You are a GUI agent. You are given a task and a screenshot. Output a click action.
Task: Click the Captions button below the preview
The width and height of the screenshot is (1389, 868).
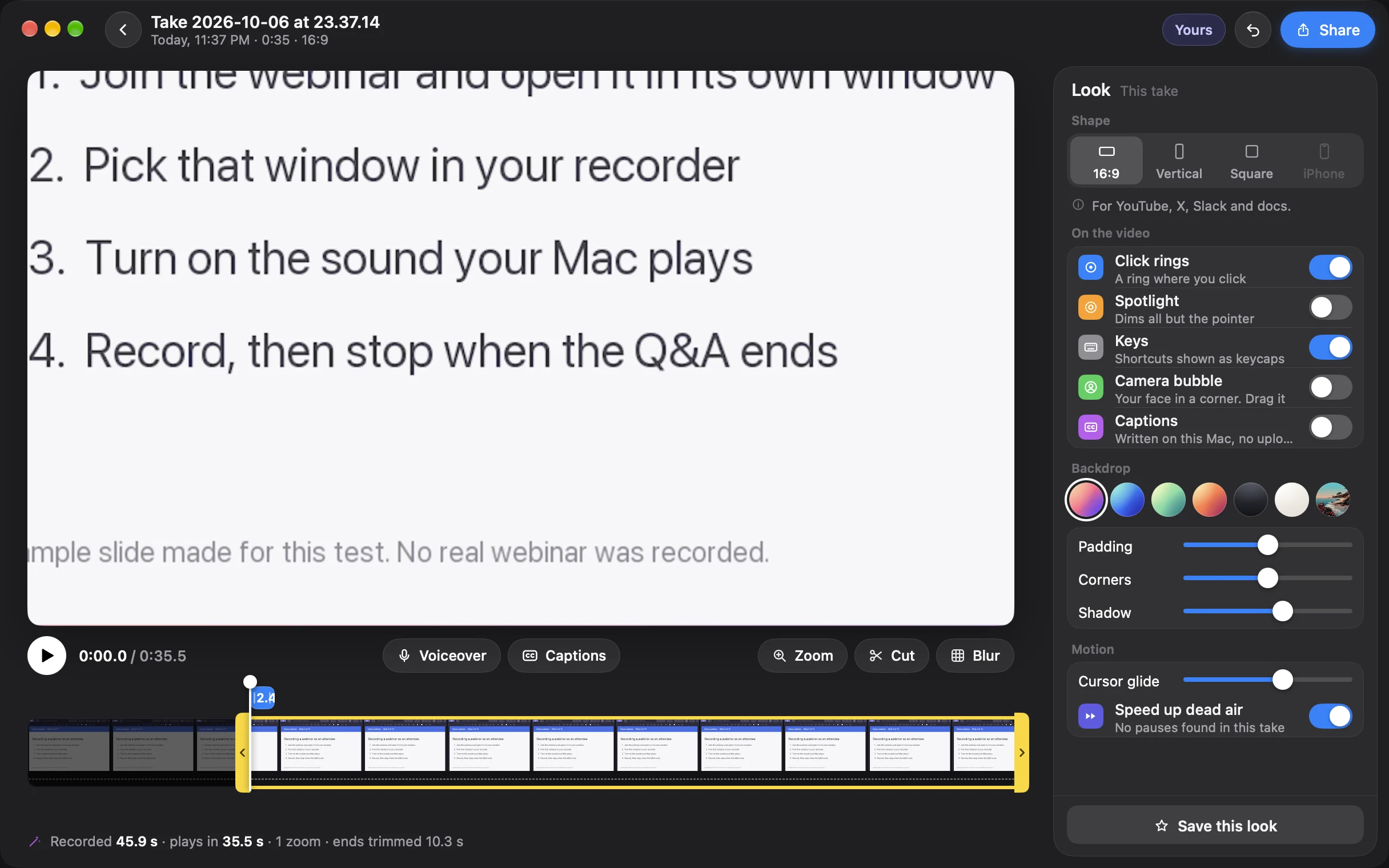564,656
